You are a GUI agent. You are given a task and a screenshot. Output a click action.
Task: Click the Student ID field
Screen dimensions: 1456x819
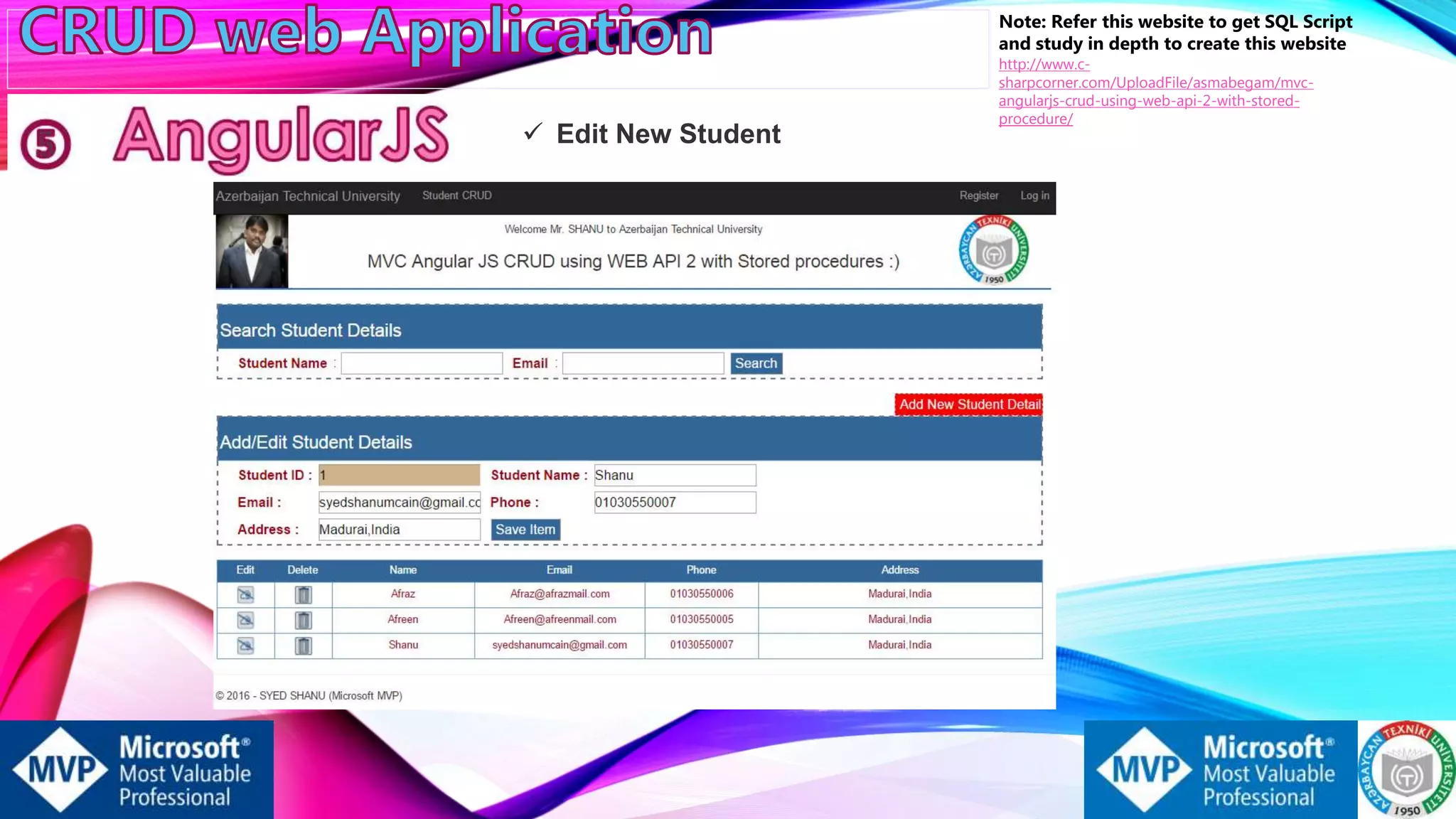(400, 475)
